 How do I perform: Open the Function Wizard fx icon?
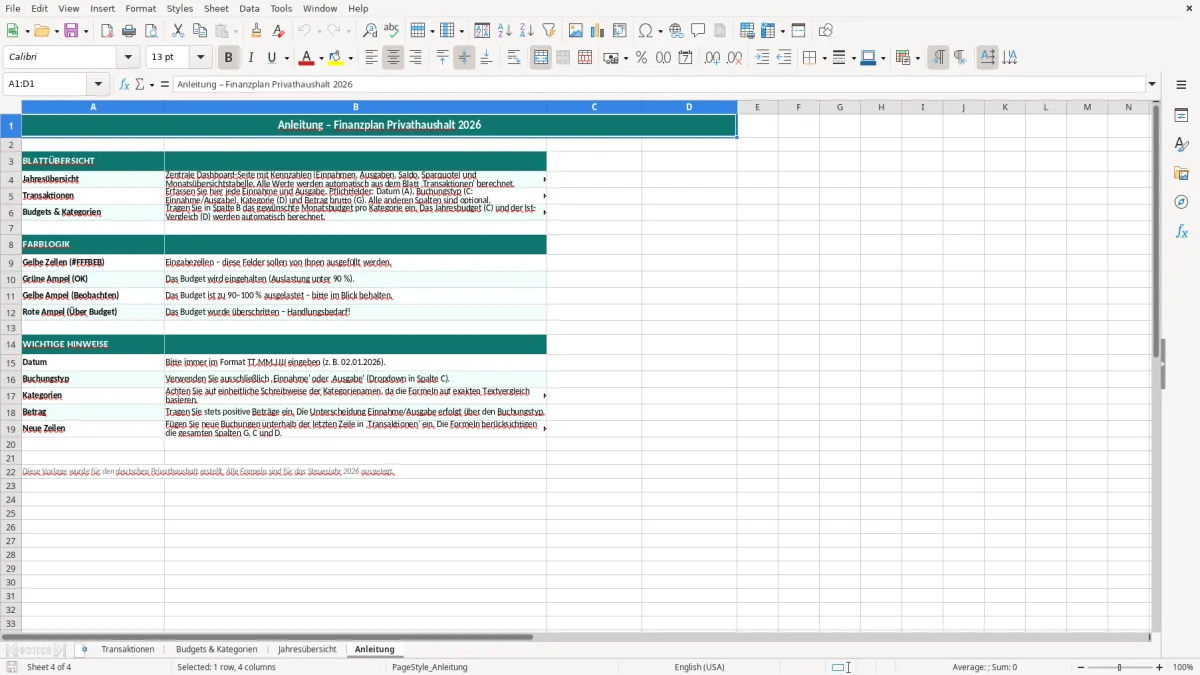[x=125, y=84]
